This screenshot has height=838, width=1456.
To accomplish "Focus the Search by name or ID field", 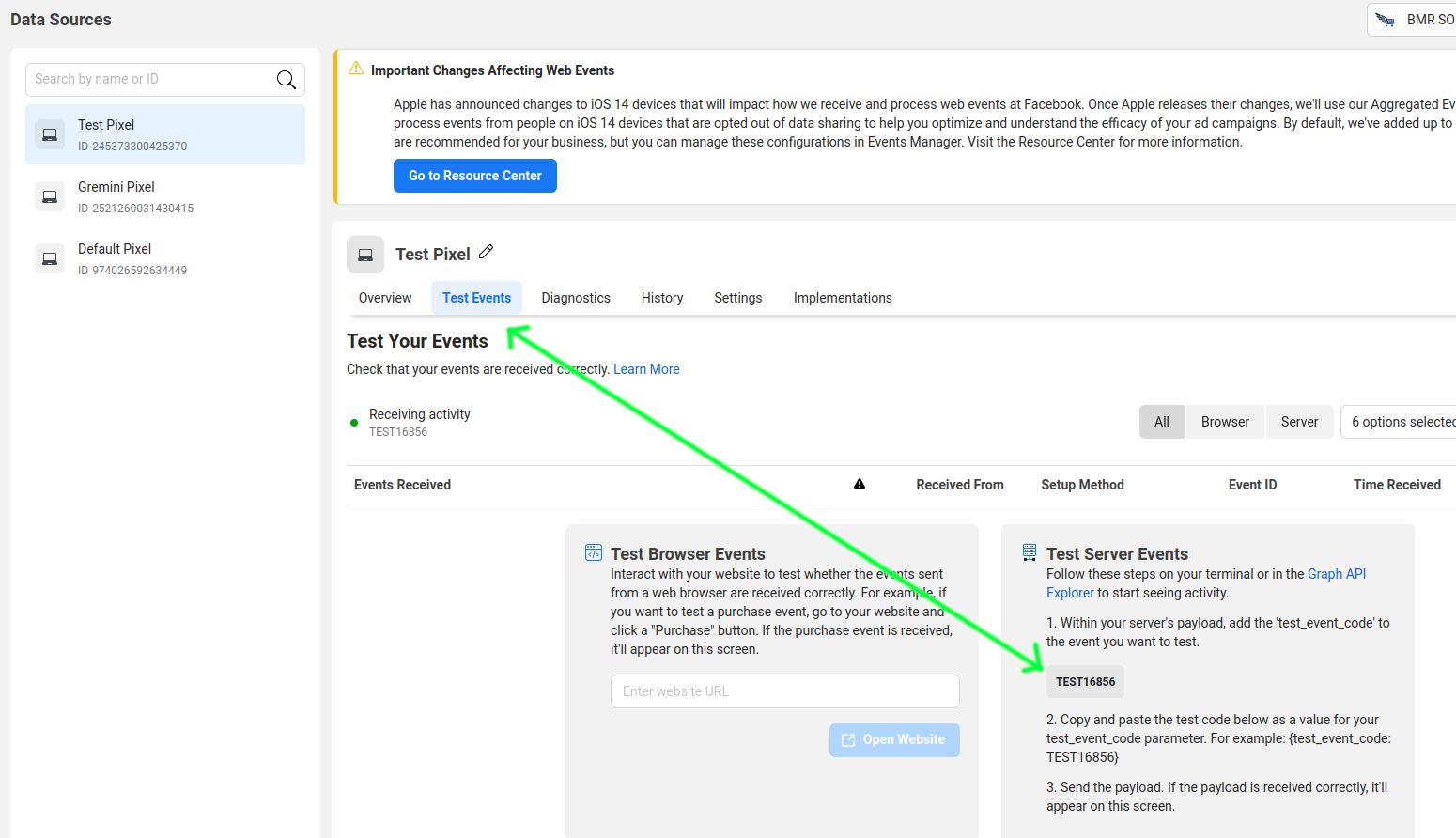I will pyautogui.click(x=165, y=80).
